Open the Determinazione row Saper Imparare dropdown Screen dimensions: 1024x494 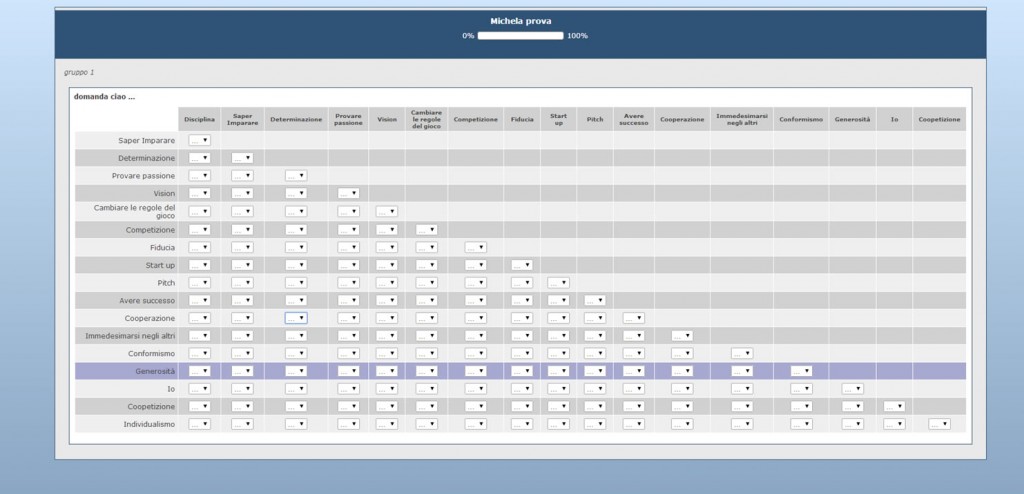coord(241,158)
